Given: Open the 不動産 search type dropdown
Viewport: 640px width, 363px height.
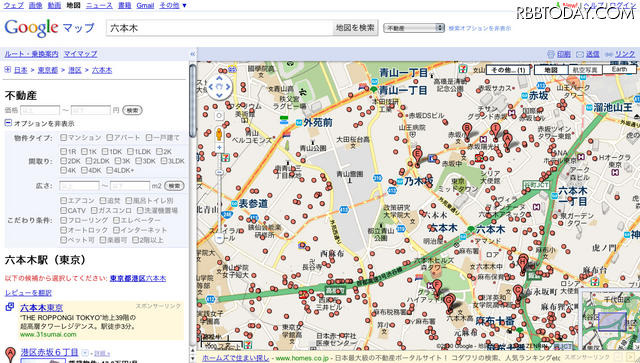Looking at the screenshot, I should coord(414,28).
